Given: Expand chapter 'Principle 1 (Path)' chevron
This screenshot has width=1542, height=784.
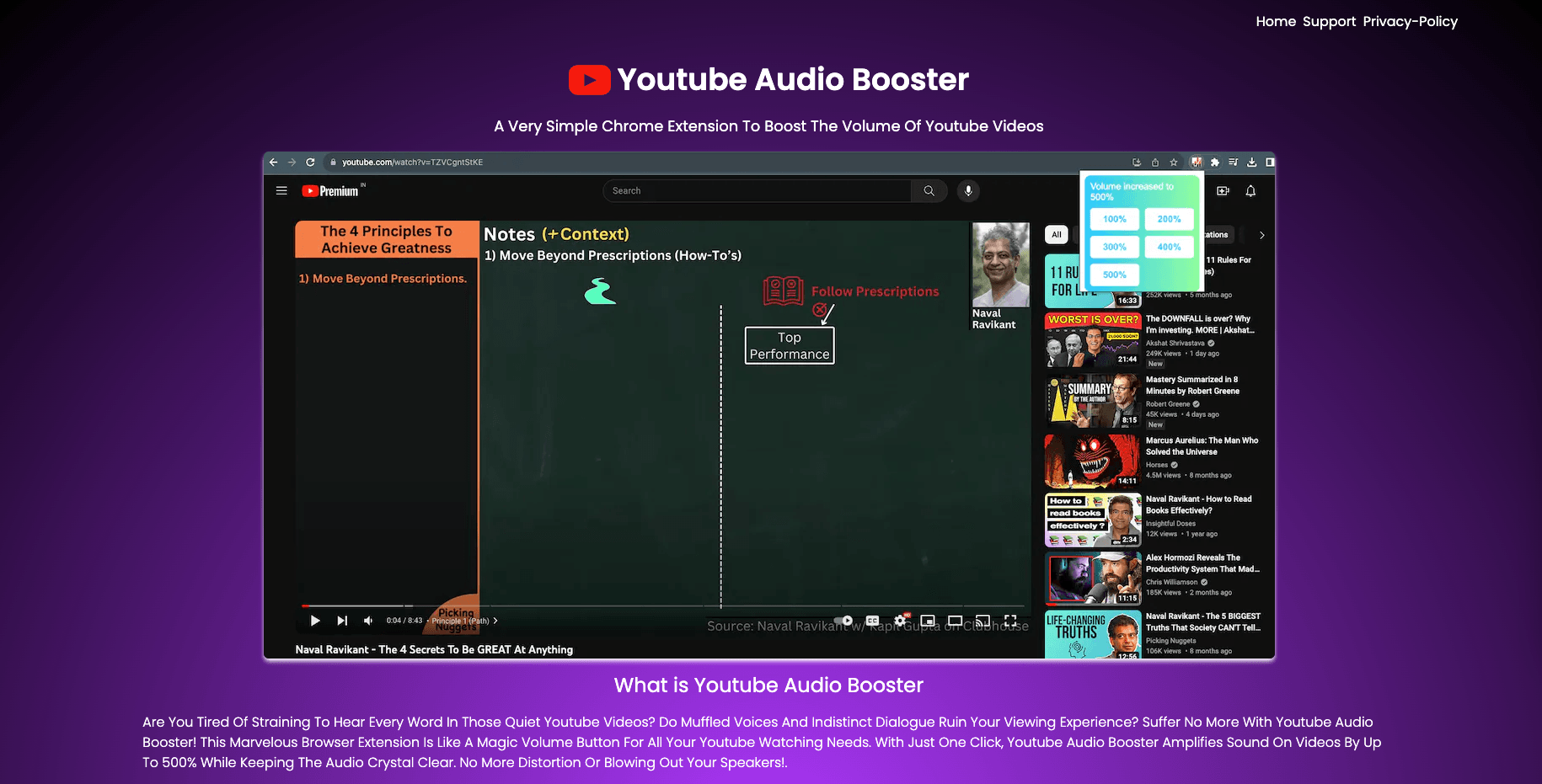Looking at the screenshot, I should click(495, 621).
